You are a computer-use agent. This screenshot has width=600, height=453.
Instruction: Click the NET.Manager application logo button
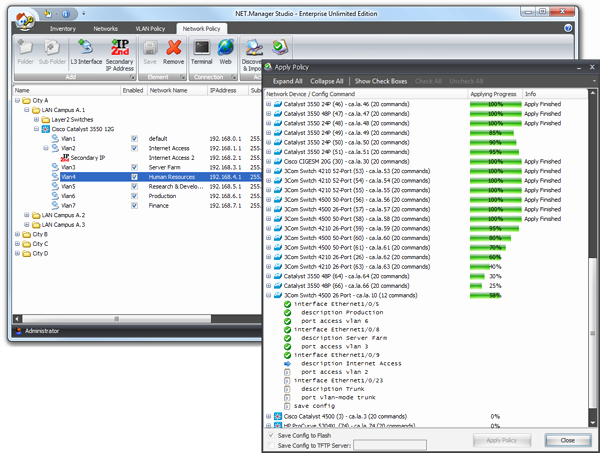click(24, 17)
